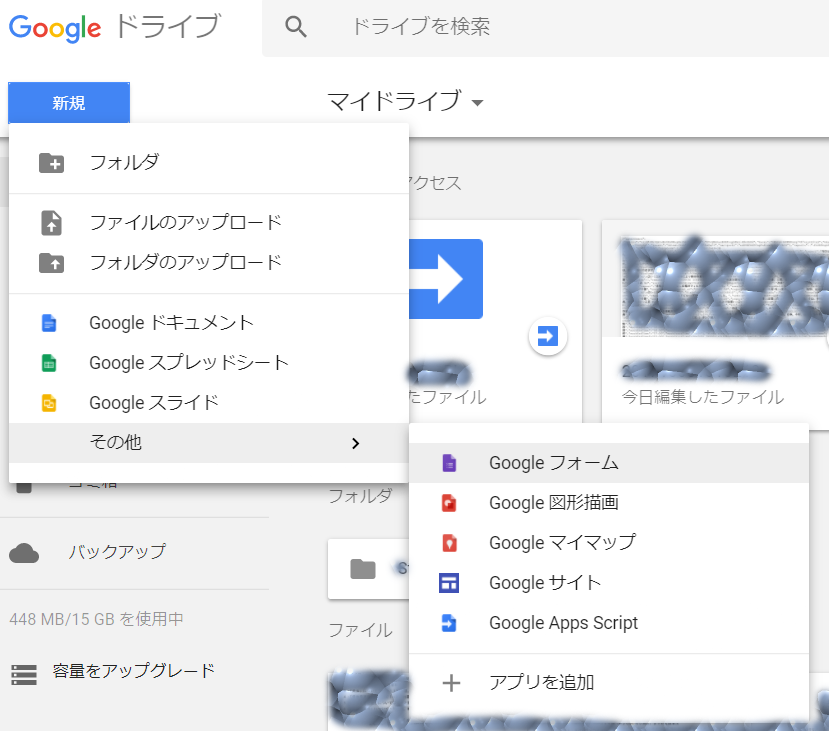Create a Google Apps Script
Screen dimensions: 829x731
tap(609, 624)
